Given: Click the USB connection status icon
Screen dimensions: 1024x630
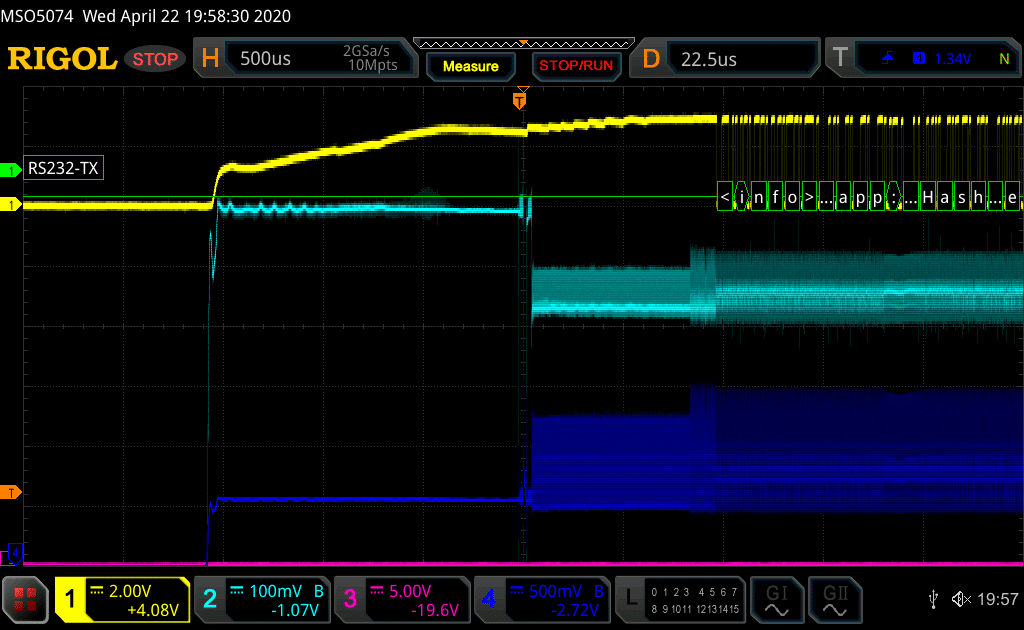Looking at the screenshot, I should pyautogui.click(x=934, y=599).
